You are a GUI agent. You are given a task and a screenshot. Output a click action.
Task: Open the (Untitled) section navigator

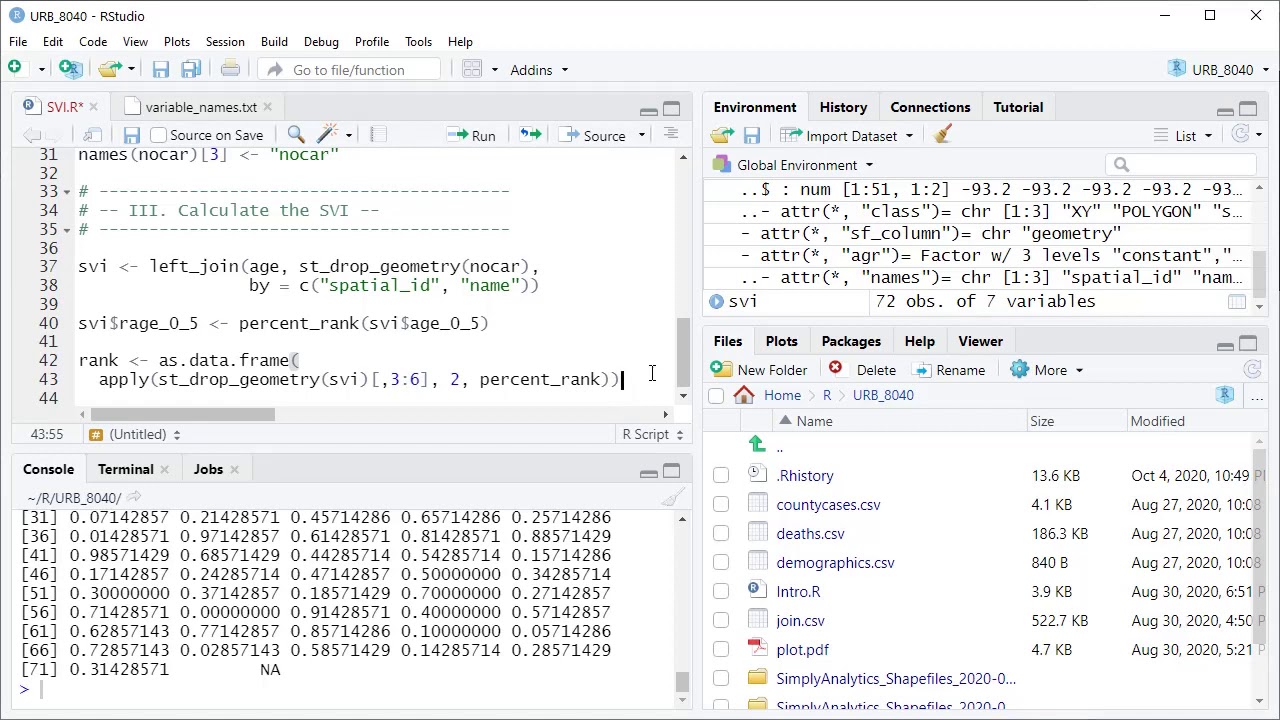coord(134,434)
